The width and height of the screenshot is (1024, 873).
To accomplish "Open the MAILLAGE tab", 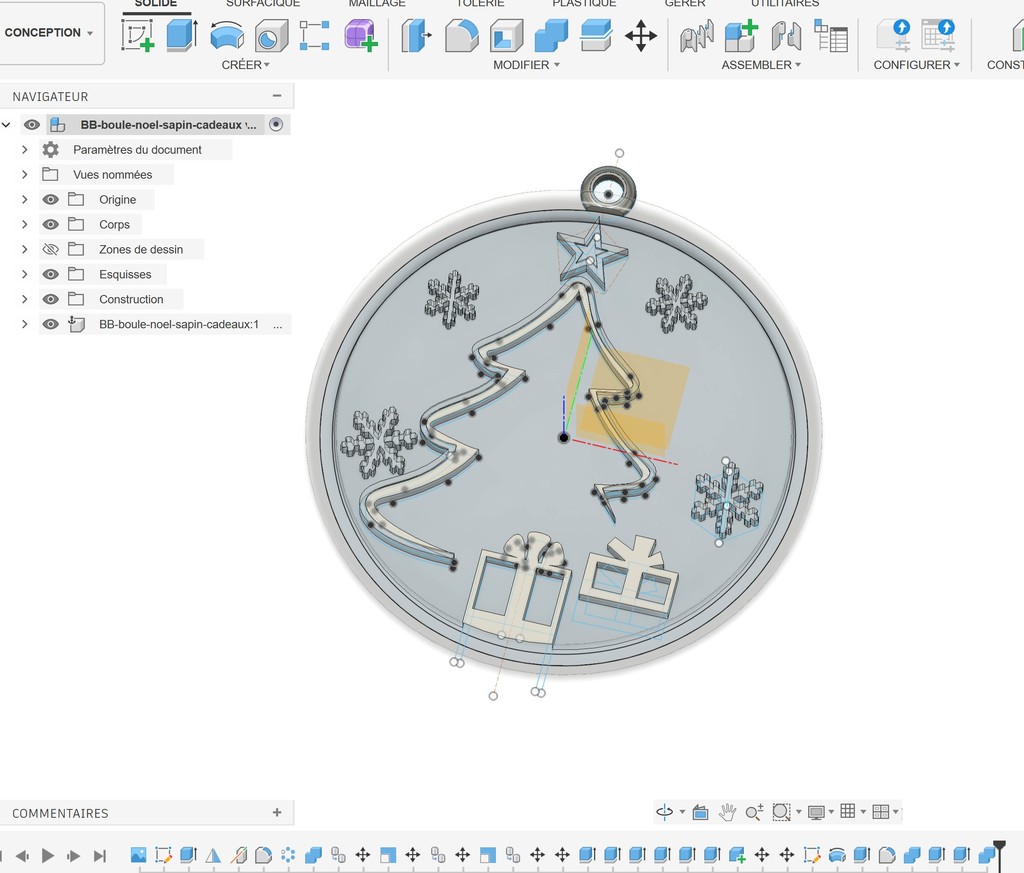I will [x=377, y=4].
